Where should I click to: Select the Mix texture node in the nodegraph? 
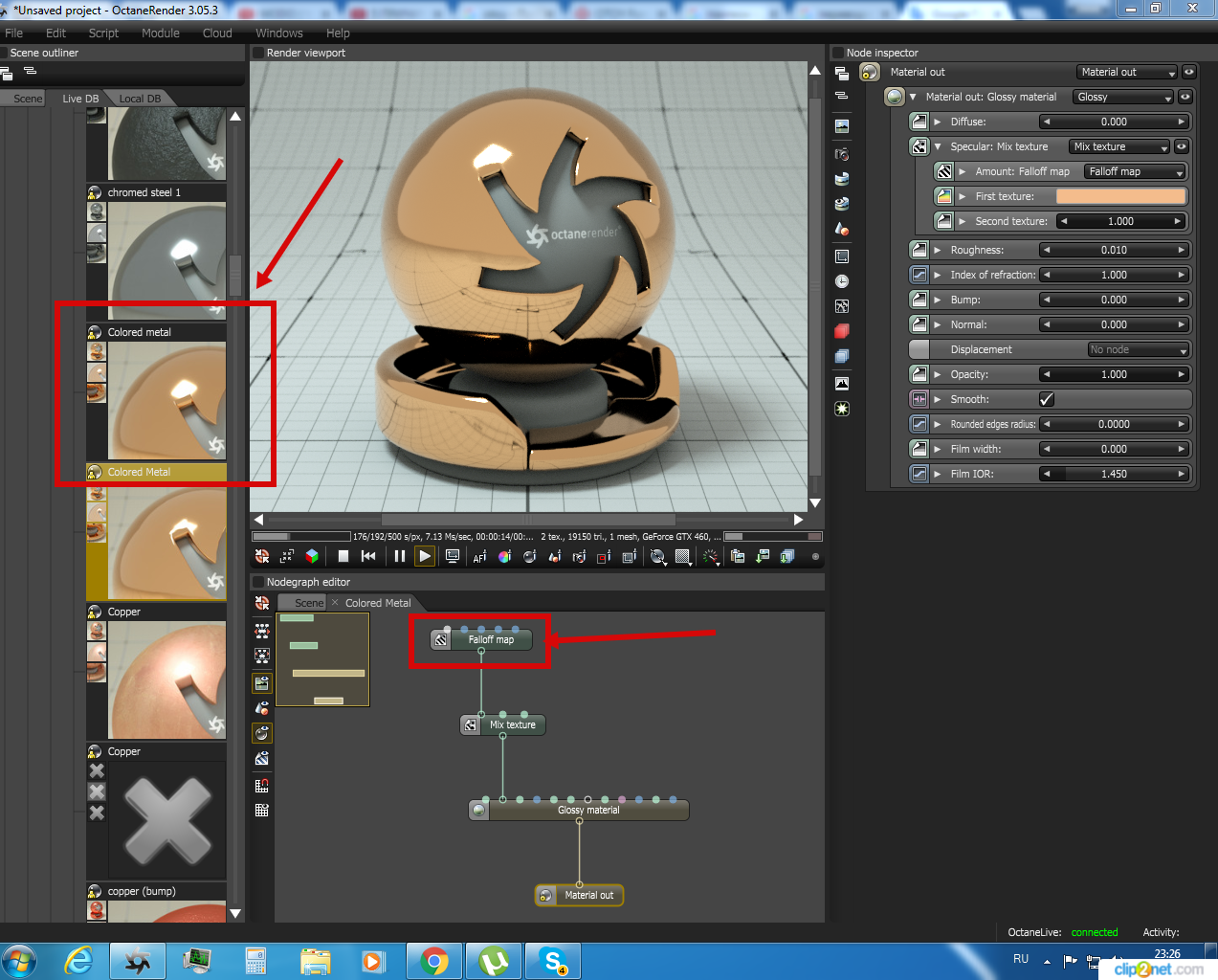click(503, 724)
